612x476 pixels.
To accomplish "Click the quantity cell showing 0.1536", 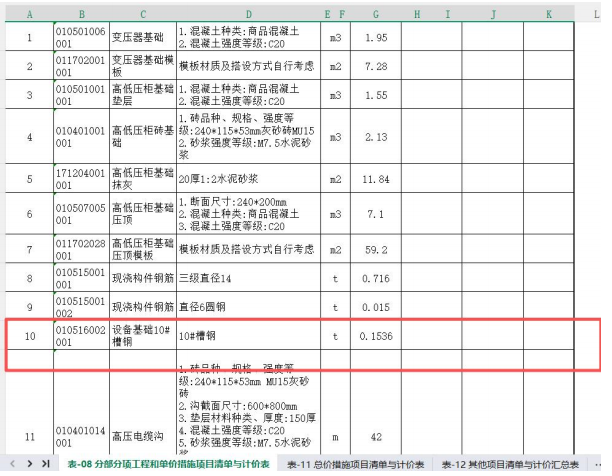I will 375,335.
